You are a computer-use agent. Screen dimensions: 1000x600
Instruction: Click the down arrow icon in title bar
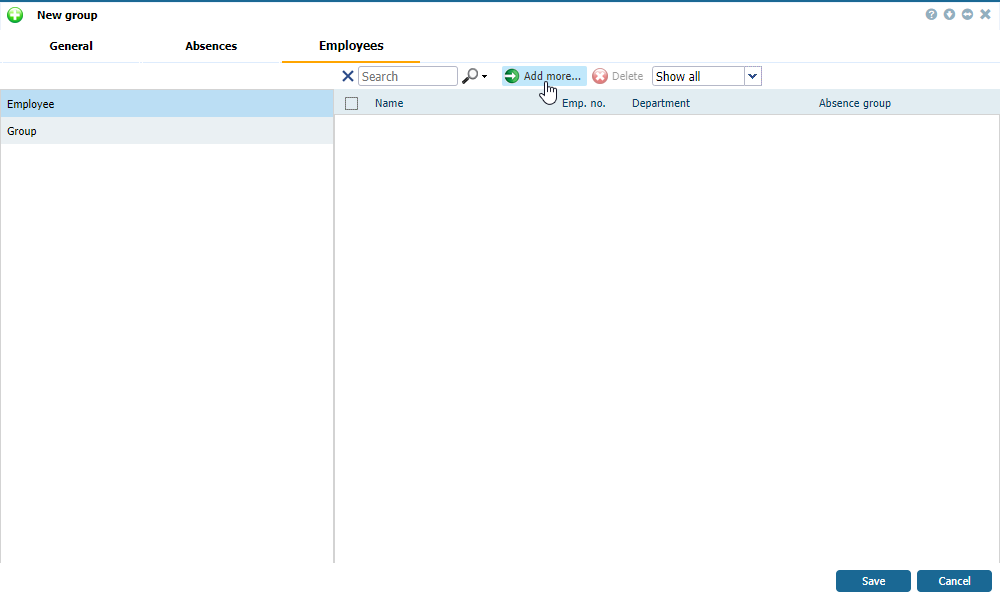[949, 15]
